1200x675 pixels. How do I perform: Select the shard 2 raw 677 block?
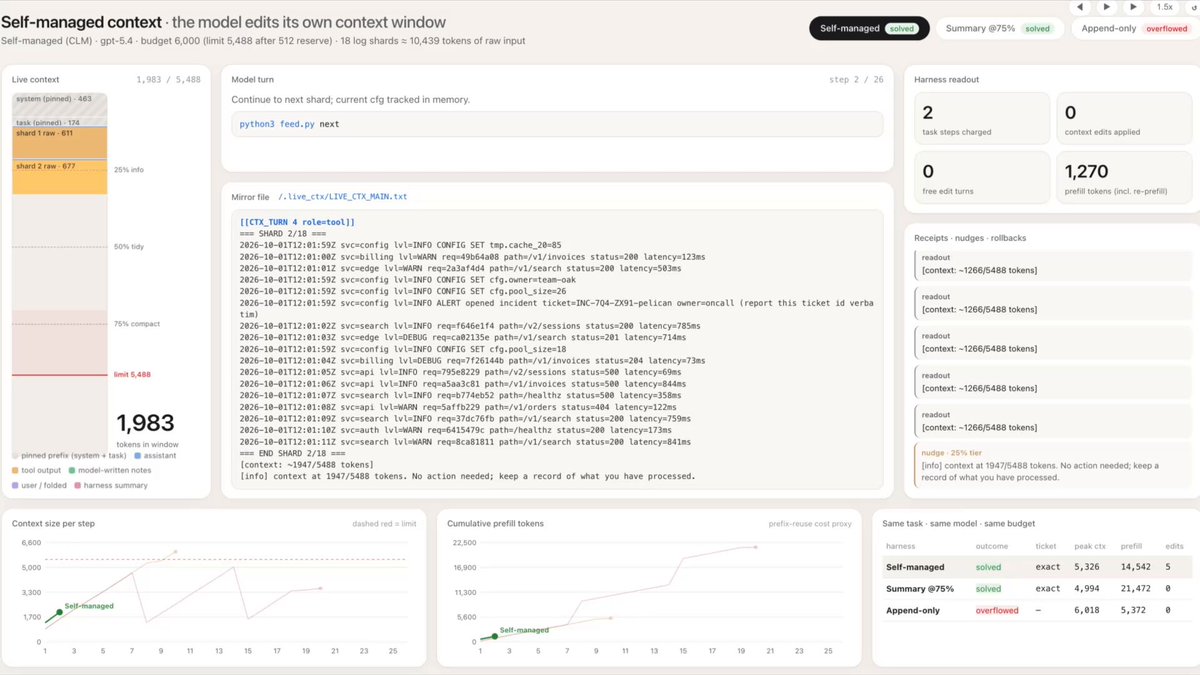[60, 177]
